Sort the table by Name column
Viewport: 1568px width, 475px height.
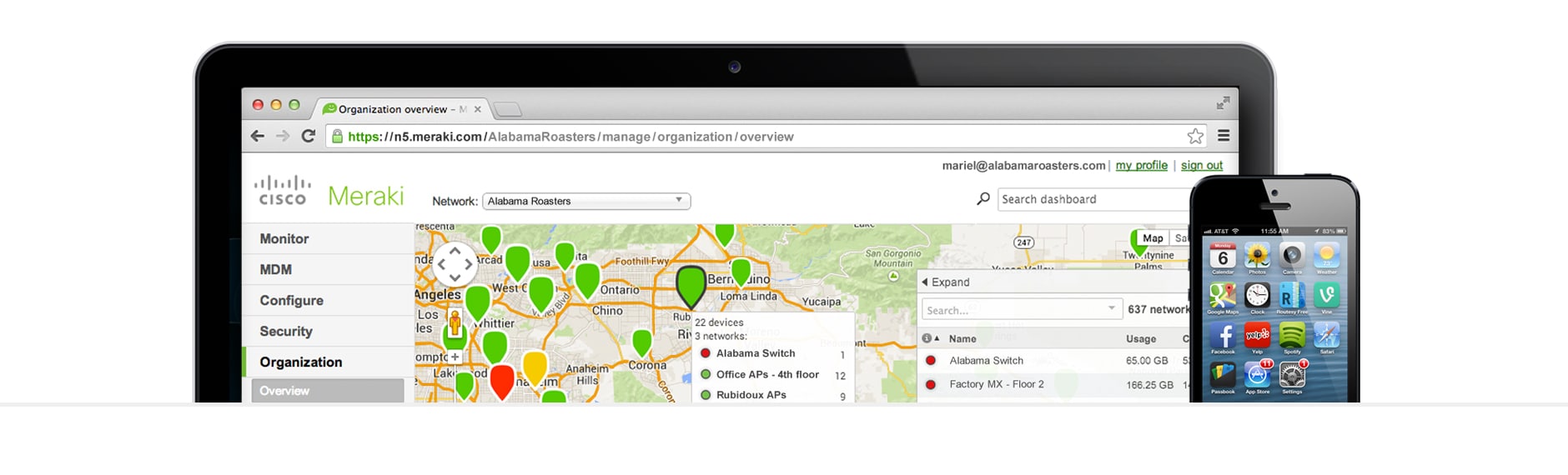(962, 338)
